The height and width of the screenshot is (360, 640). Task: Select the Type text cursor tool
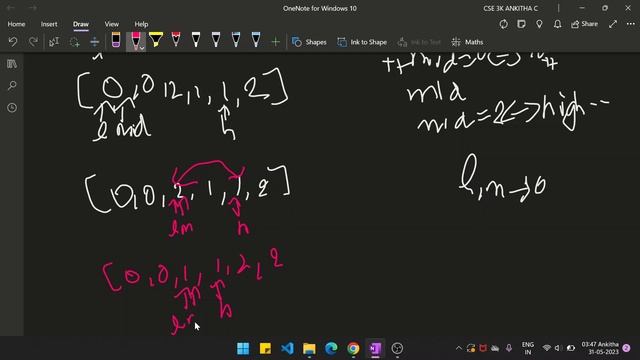pyautogui.click(x=54, y=42)
